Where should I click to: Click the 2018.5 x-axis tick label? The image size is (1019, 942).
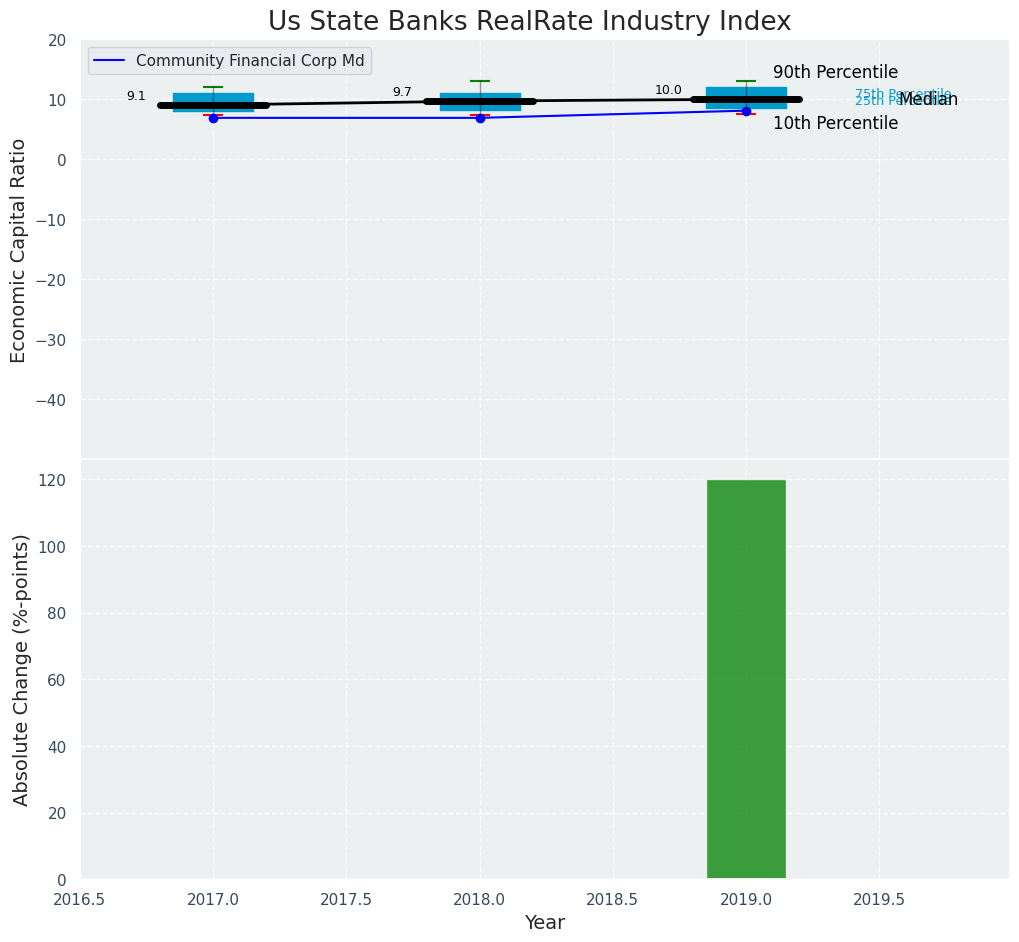click(x=612, y=900)
